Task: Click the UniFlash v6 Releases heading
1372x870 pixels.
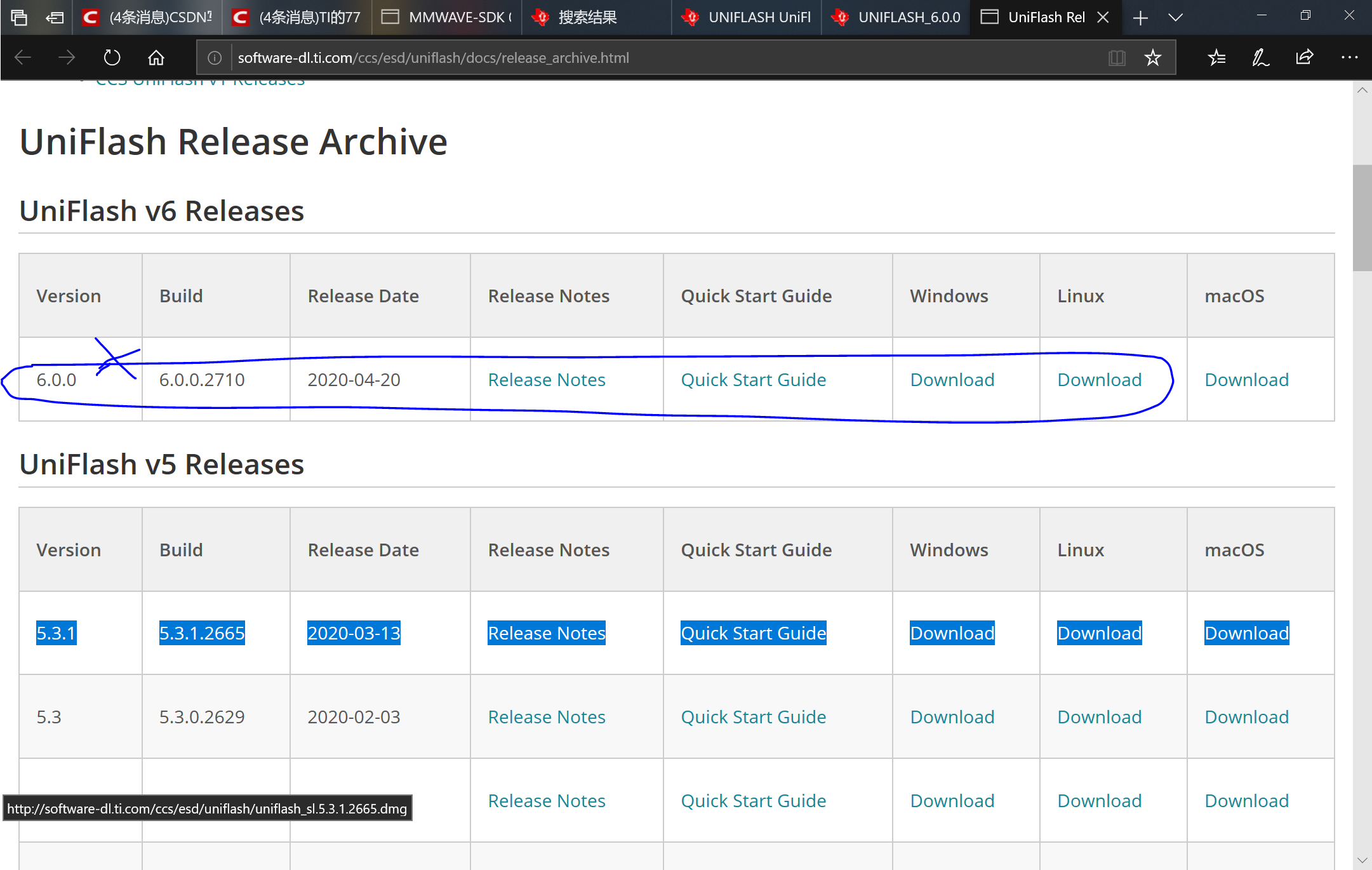Action: tap(162, 211)
